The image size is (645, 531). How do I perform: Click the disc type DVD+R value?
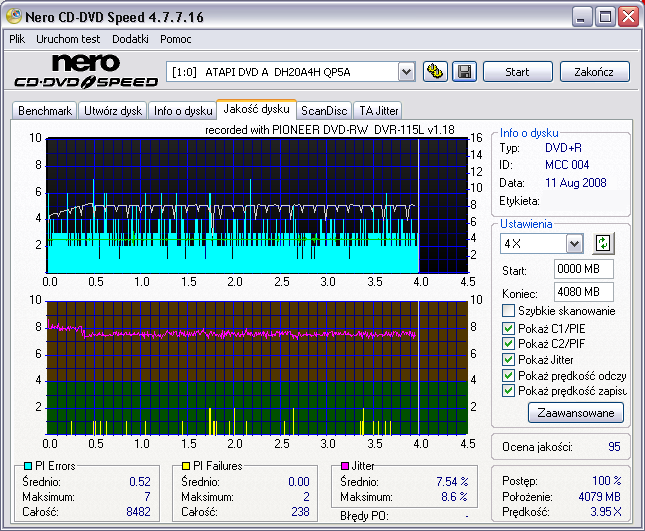click(563, 148)
